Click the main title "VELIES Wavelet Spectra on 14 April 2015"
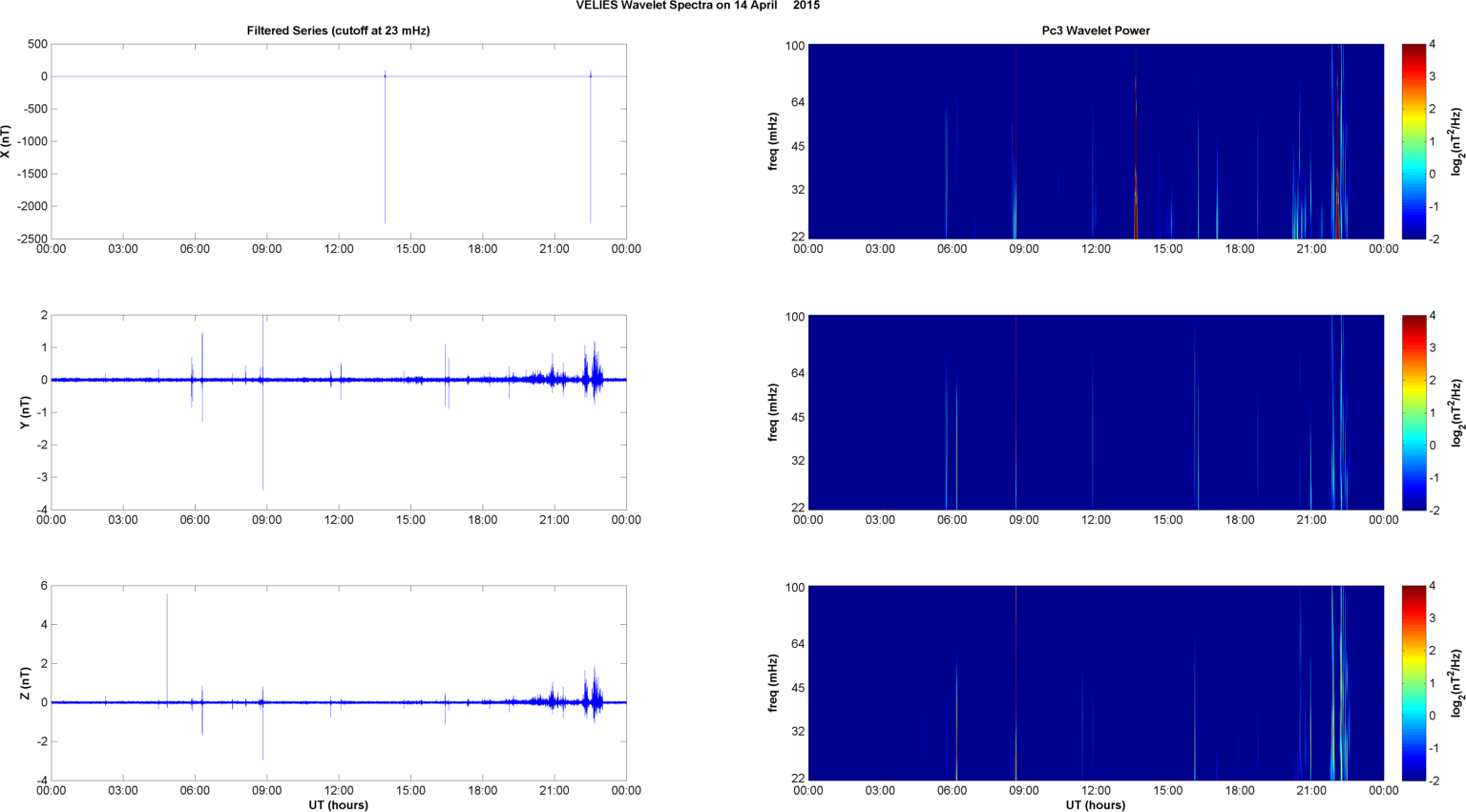The height and width of the screenshot is (812, 1466). pyautogui.click(x=698, y=6)
